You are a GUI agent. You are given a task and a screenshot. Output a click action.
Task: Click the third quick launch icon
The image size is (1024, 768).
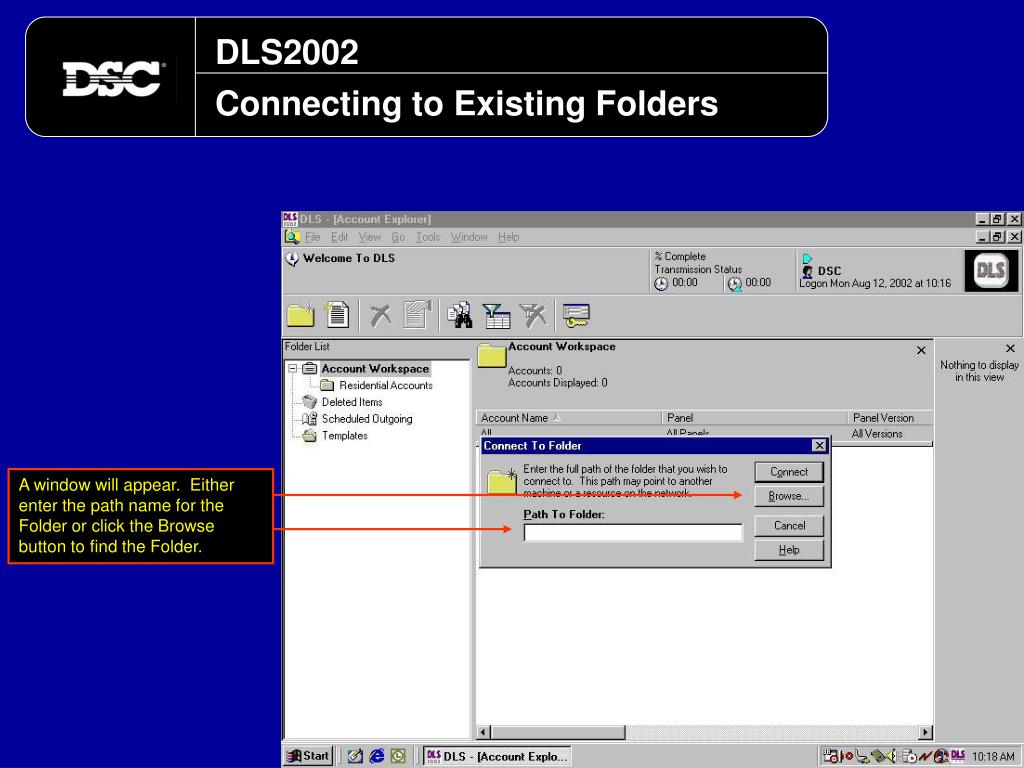click(x=398, y=756)
